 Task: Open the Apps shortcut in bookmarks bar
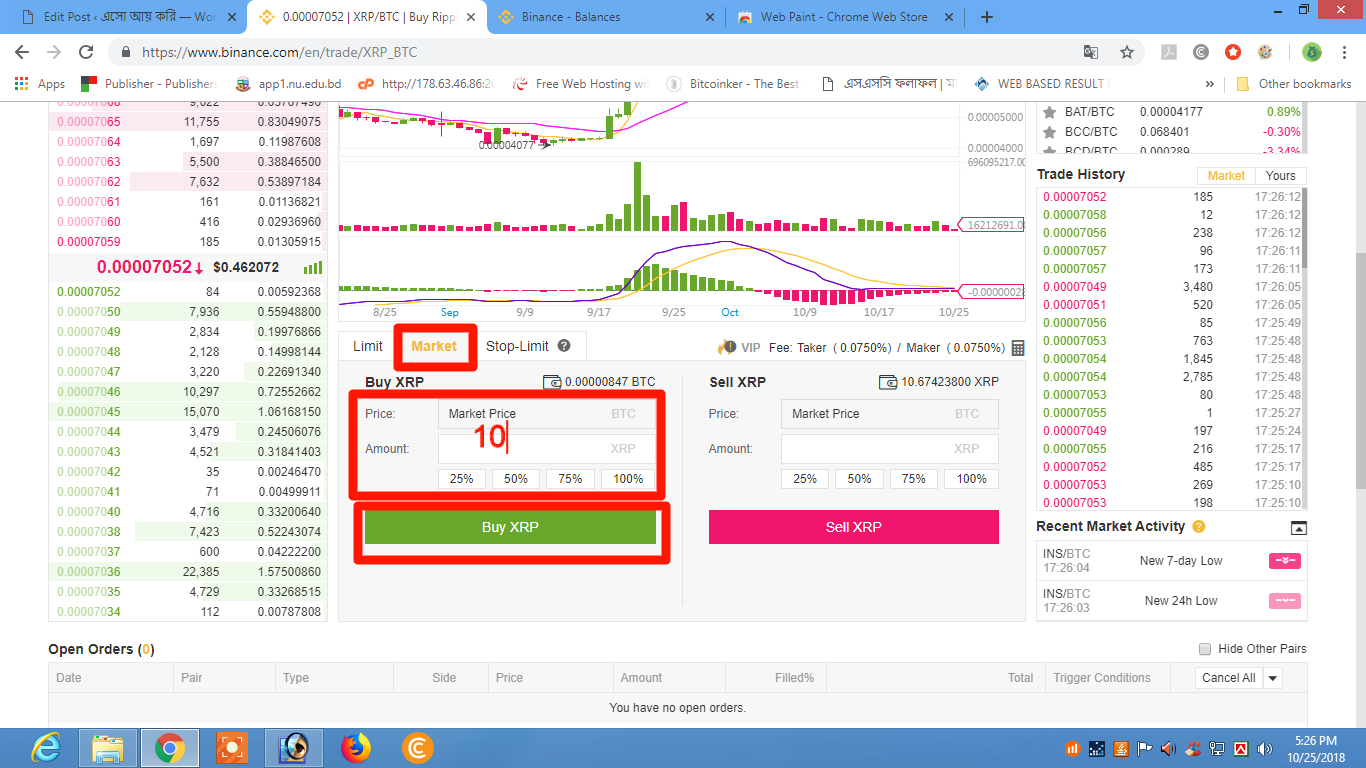pyautogui.click(x=40, y=84)
